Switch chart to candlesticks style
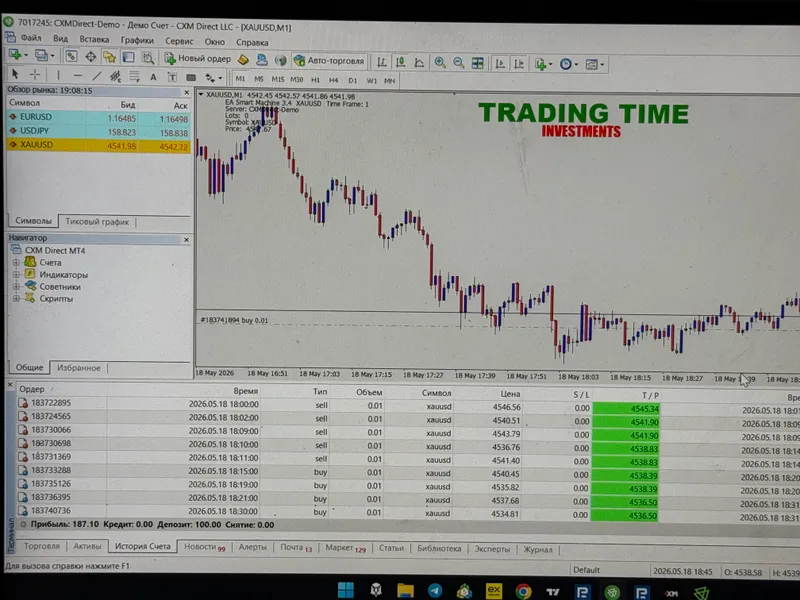The width and height of the screenshot is (800, 600). [401, 62]
